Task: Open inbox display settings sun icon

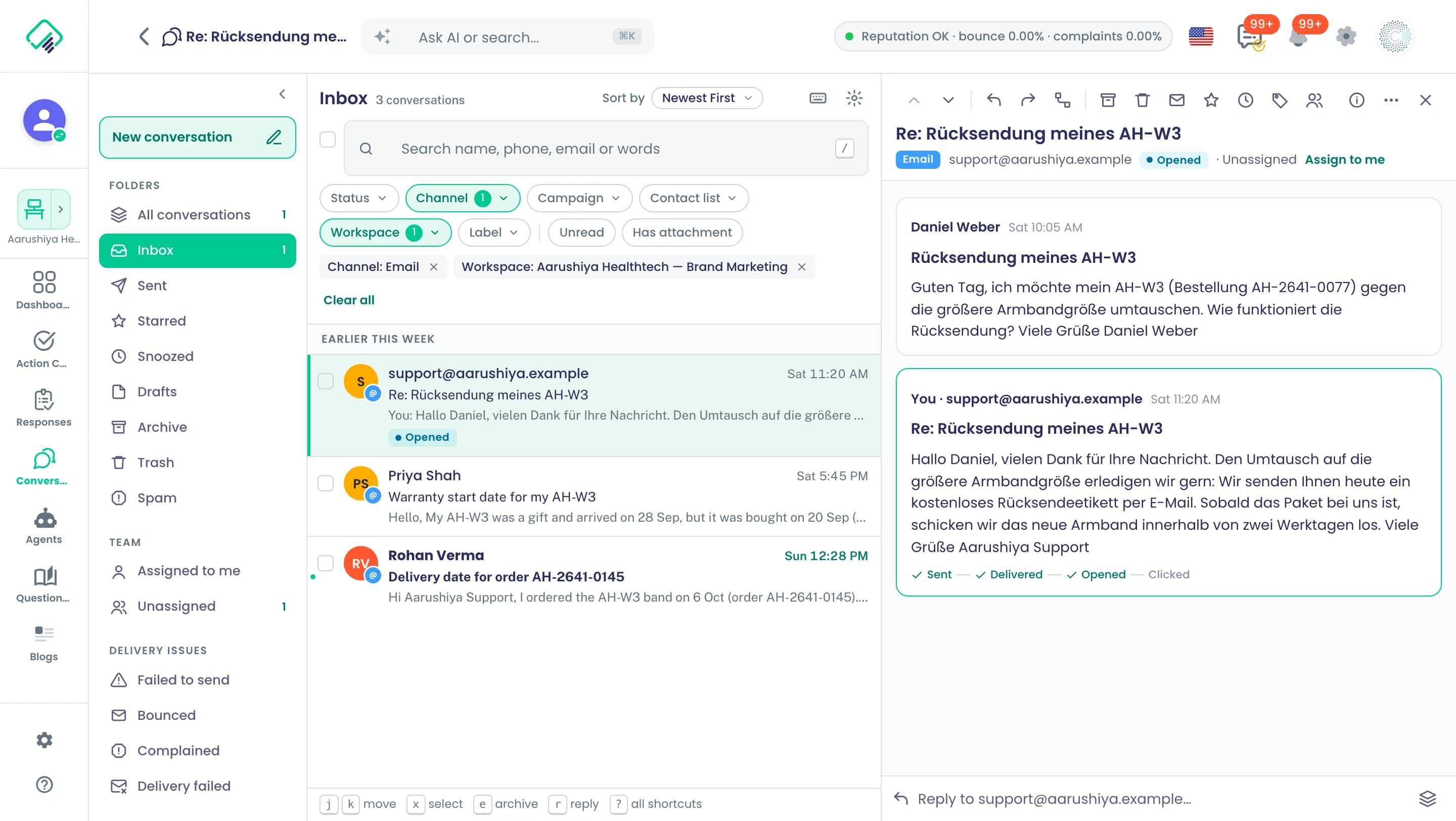Action: (854, 98)
